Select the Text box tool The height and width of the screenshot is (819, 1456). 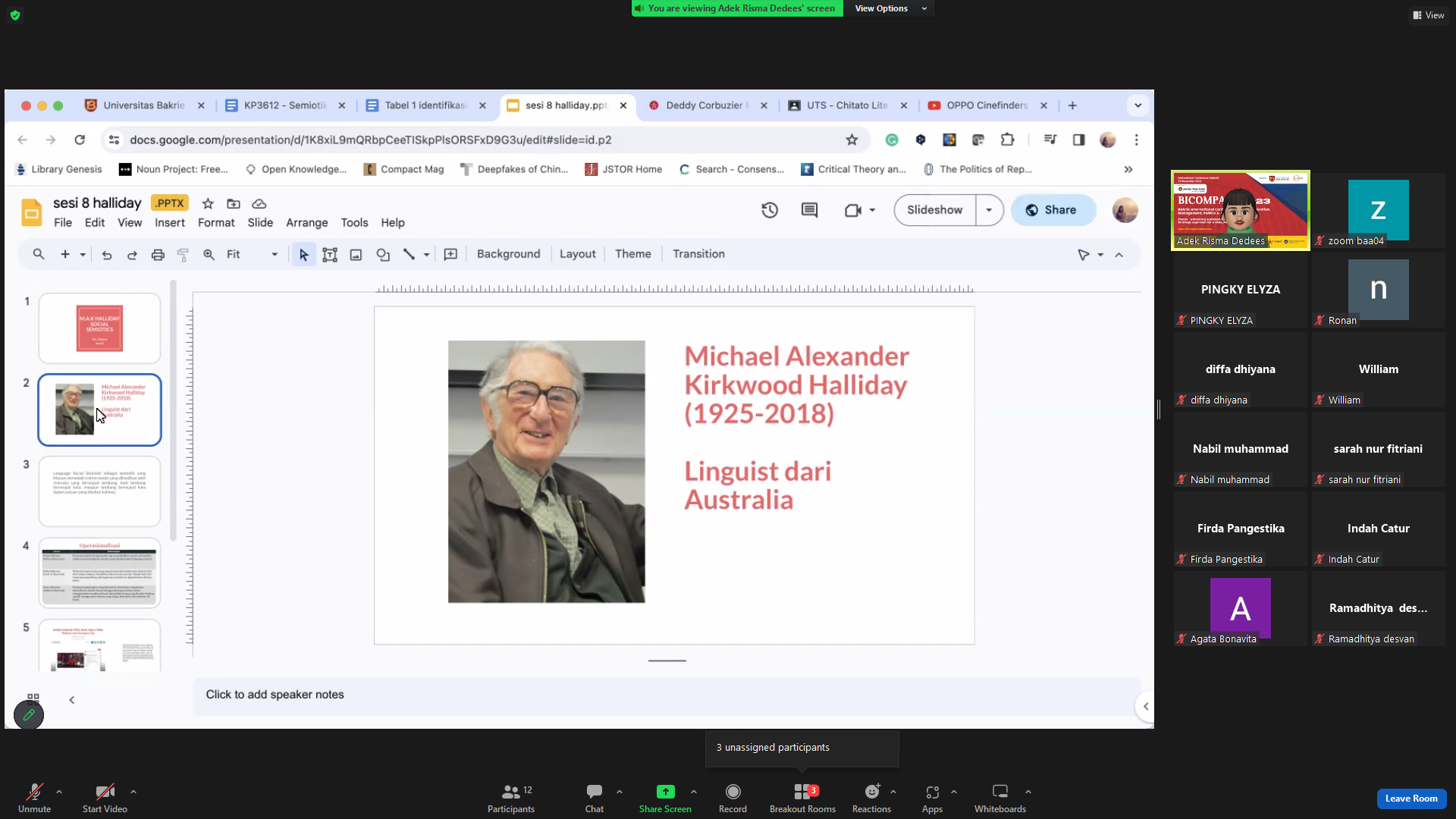(330, 255)
